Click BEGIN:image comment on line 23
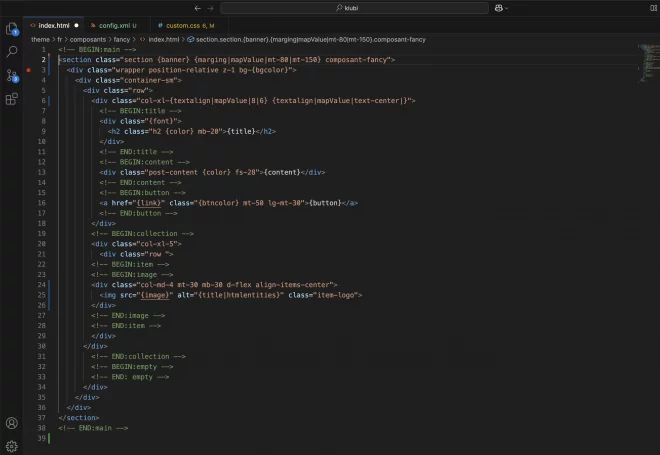The width and height of the screenshot is (660, 455). (132, 275)
